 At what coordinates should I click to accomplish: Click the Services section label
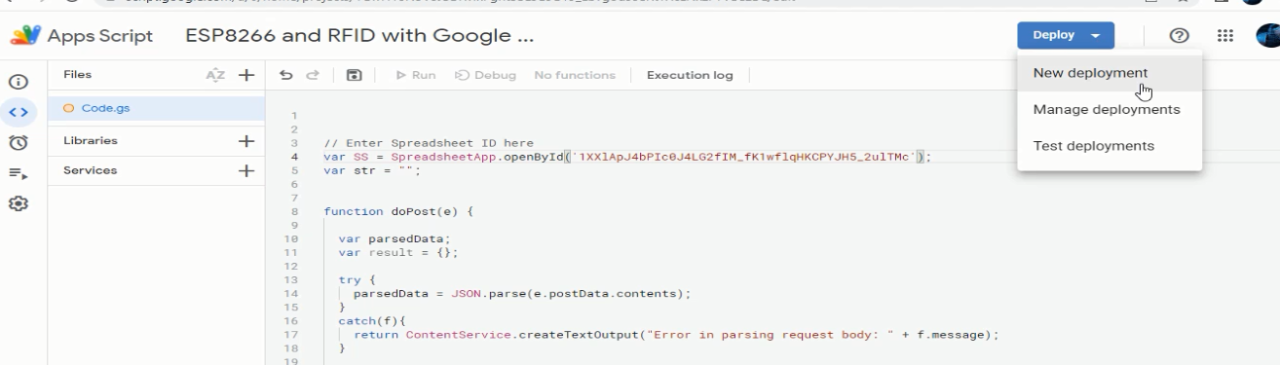pyautogui.click(x=90, y=171)
